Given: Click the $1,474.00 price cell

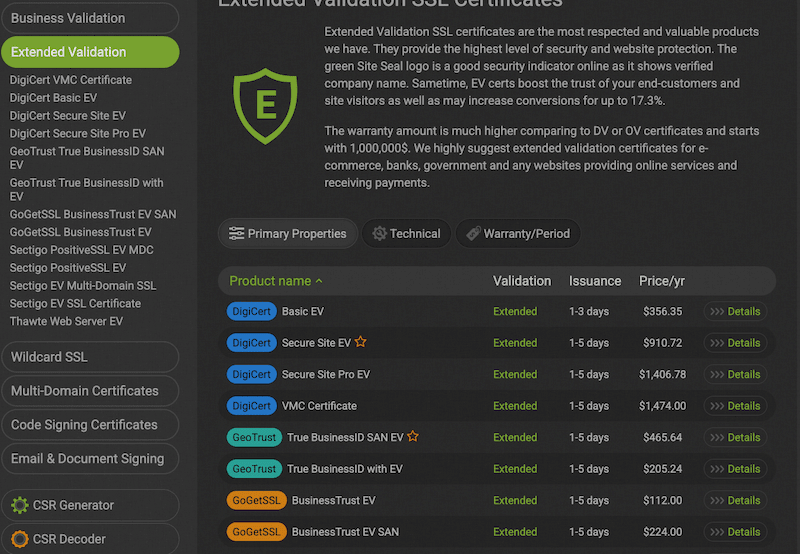Looking at the screenshot, I should pos(662,406).
